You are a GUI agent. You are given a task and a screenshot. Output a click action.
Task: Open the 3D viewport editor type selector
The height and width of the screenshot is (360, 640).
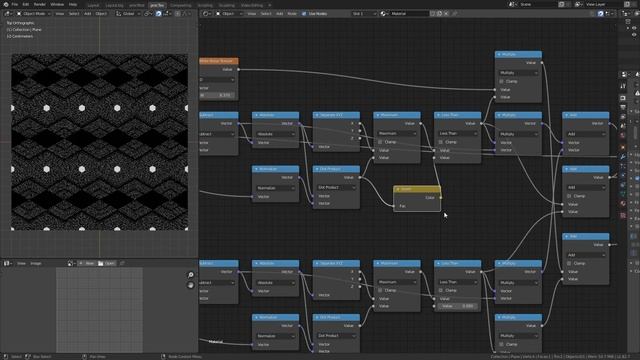coord(8,13)
